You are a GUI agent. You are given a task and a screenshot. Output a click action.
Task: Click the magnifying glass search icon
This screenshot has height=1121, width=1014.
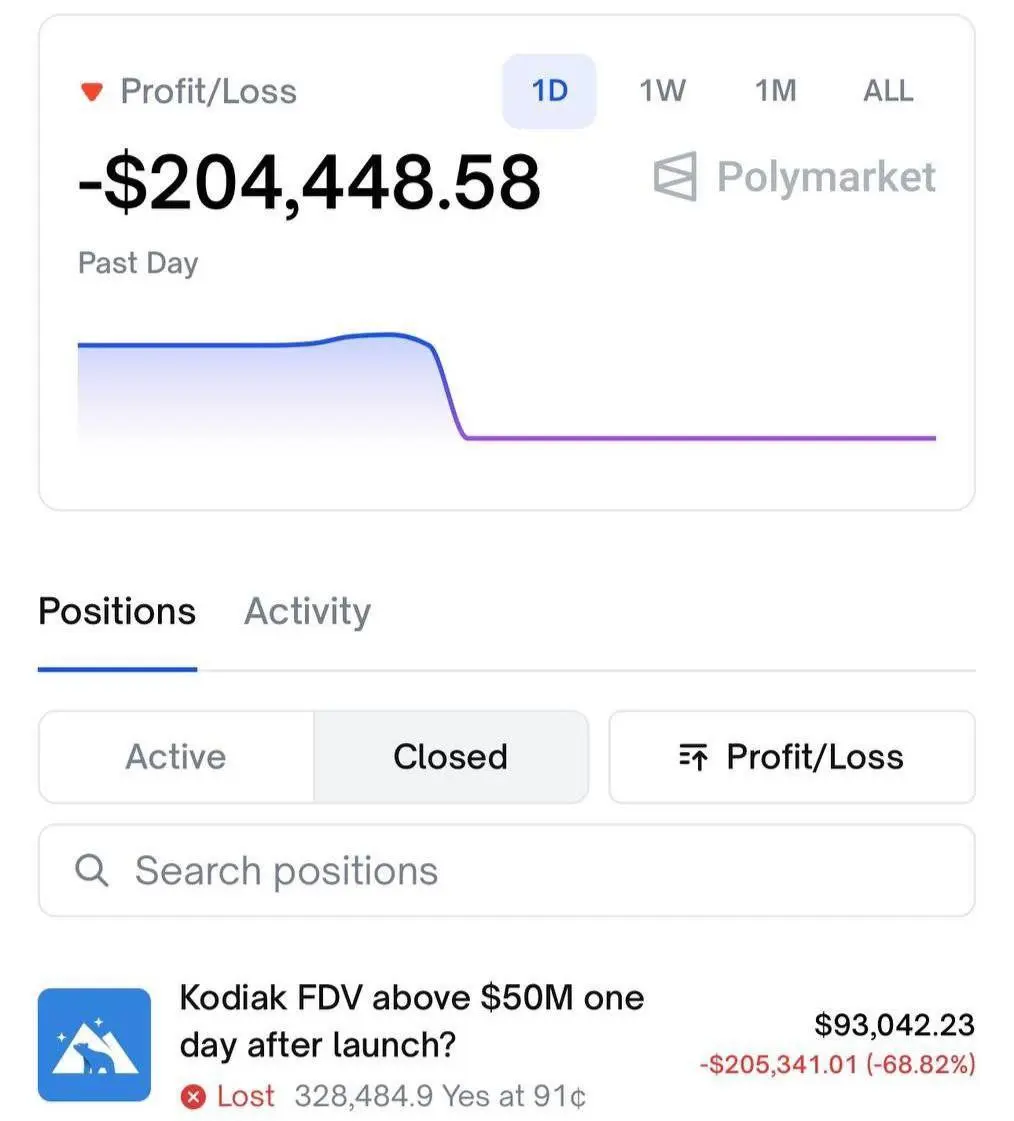tap(91, 870)
